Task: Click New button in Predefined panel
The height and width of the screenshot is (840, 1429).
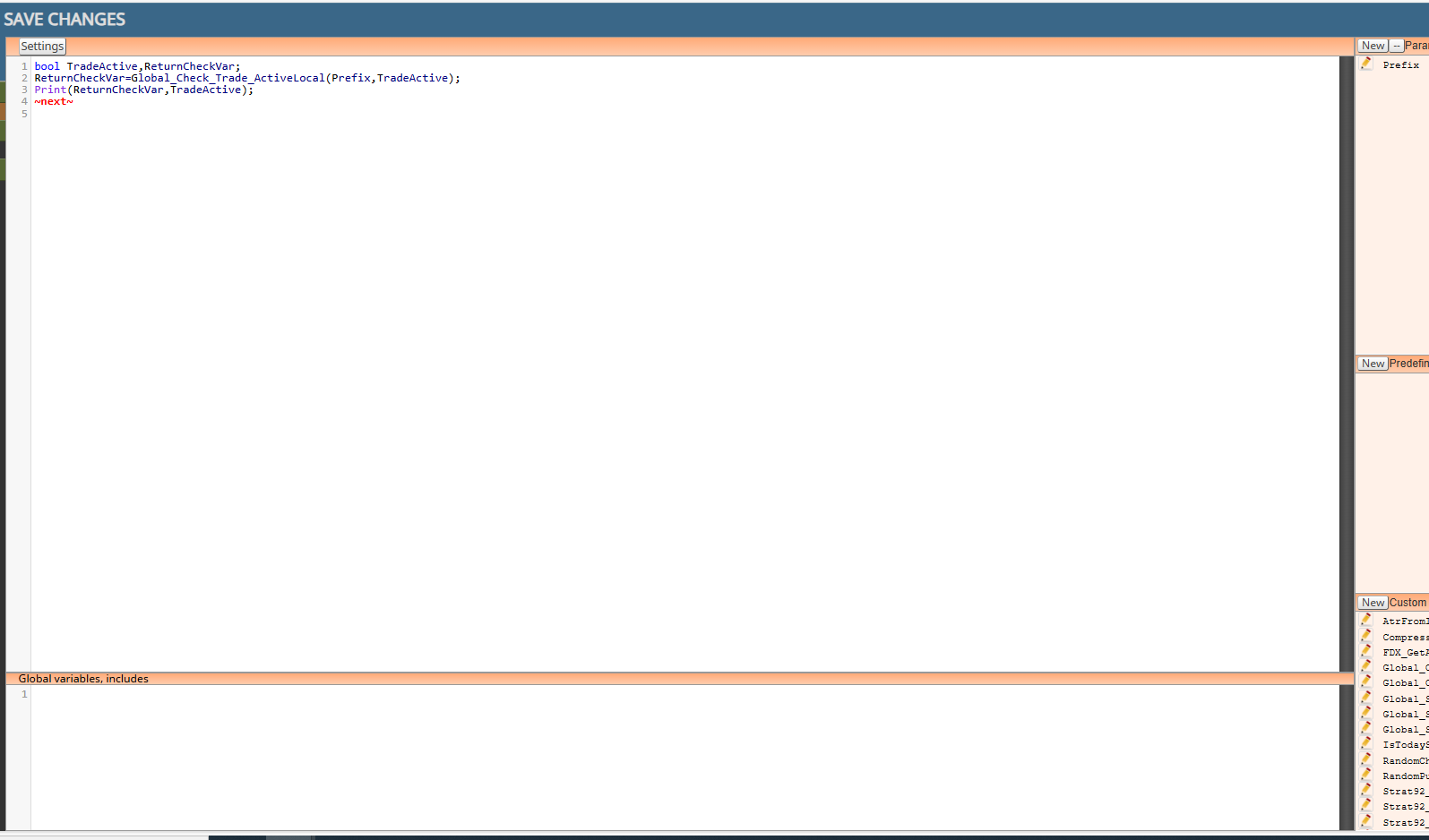Action: coord(1373,364)
